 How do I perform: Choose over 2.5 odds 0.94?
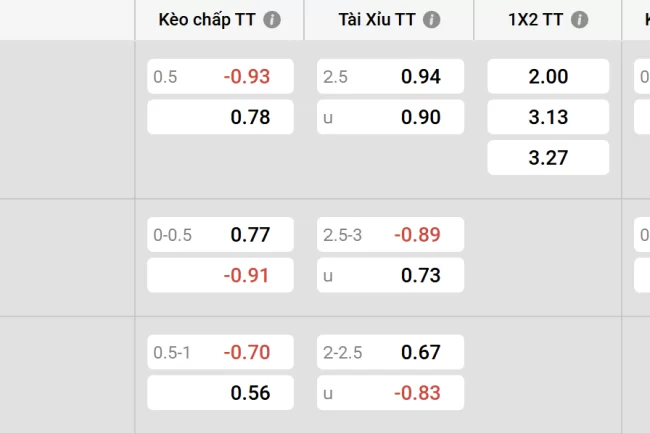(391, 77)
